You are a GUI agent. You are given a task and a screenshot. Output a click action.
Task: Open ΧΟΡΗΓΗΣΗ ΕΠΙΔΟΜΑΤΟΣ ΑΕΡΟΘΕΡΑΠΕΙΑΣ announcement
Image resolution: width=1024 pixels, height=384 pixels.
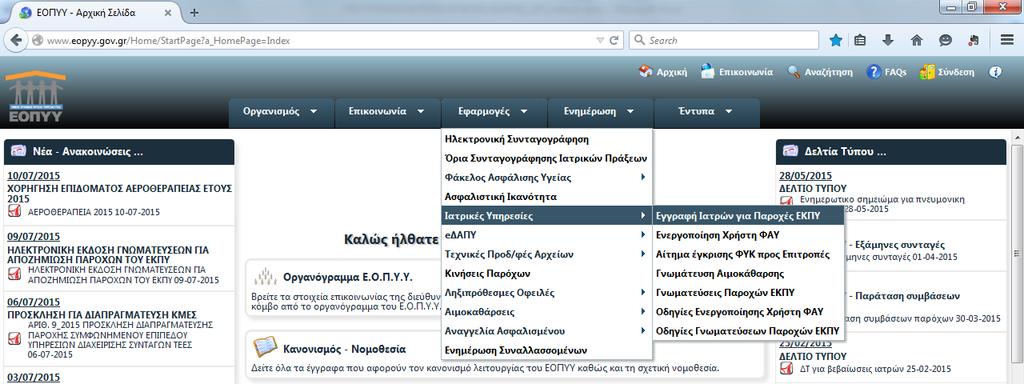120,193
